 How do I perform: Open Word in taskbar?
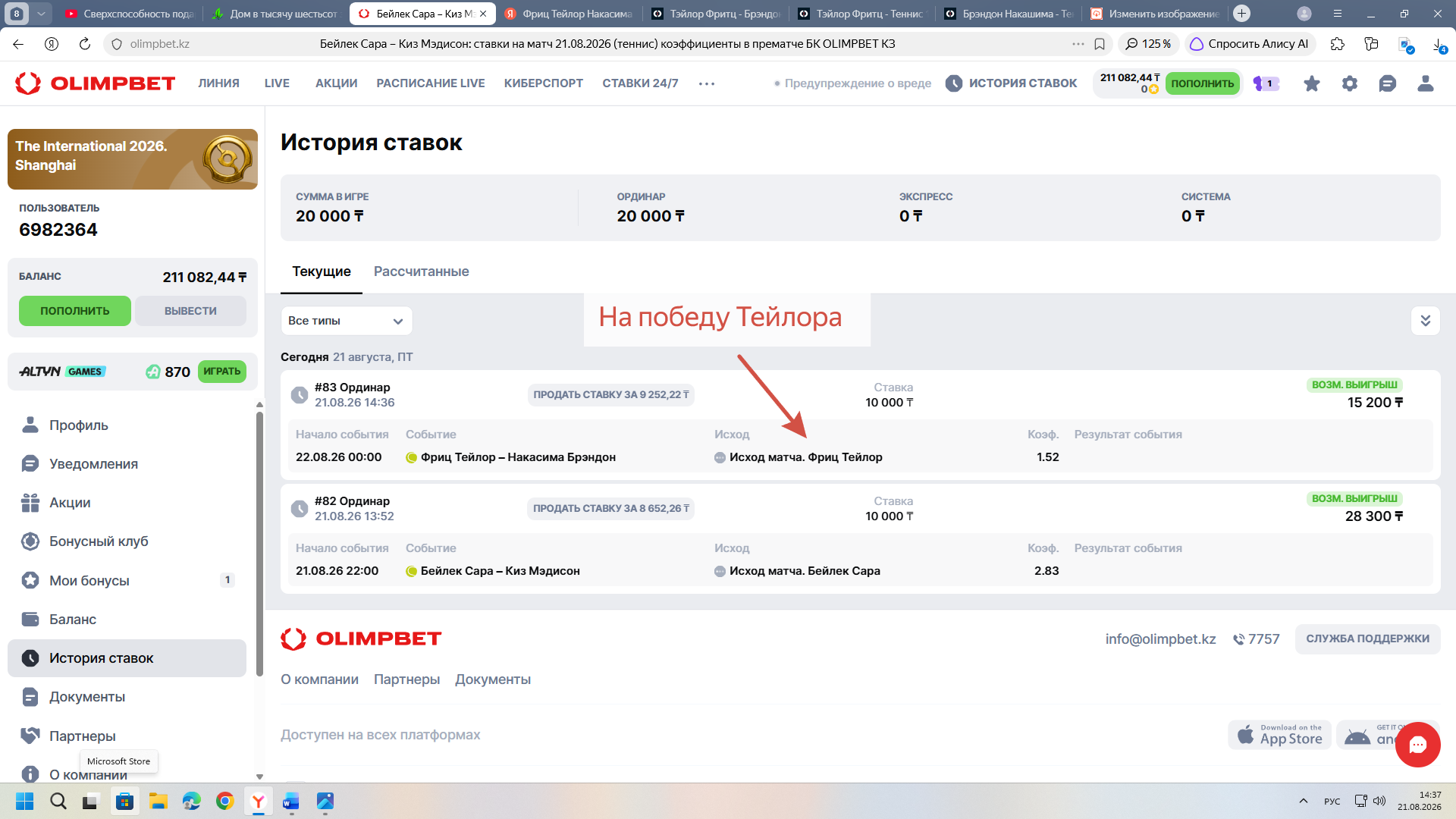click(x=291, y=801)
